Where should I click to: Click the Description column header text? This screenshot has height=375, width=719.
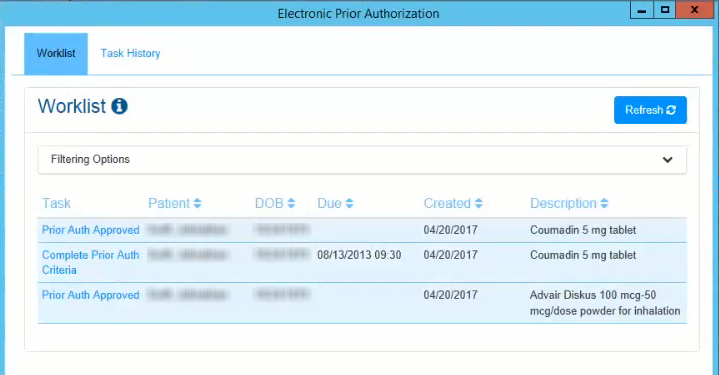click(563, 204)
